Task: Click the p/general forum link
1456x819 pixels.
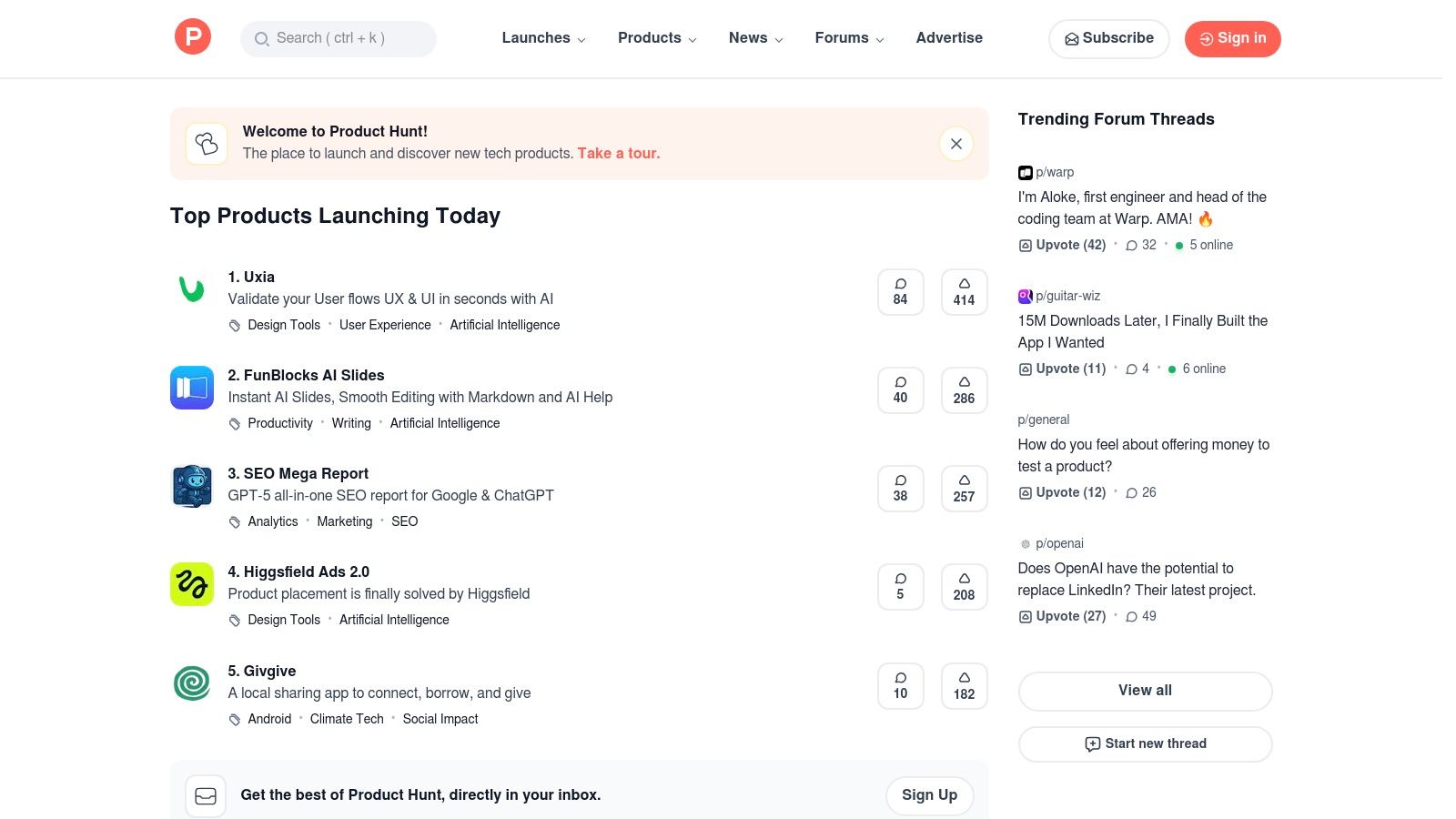Action: tap(1044, 420)
